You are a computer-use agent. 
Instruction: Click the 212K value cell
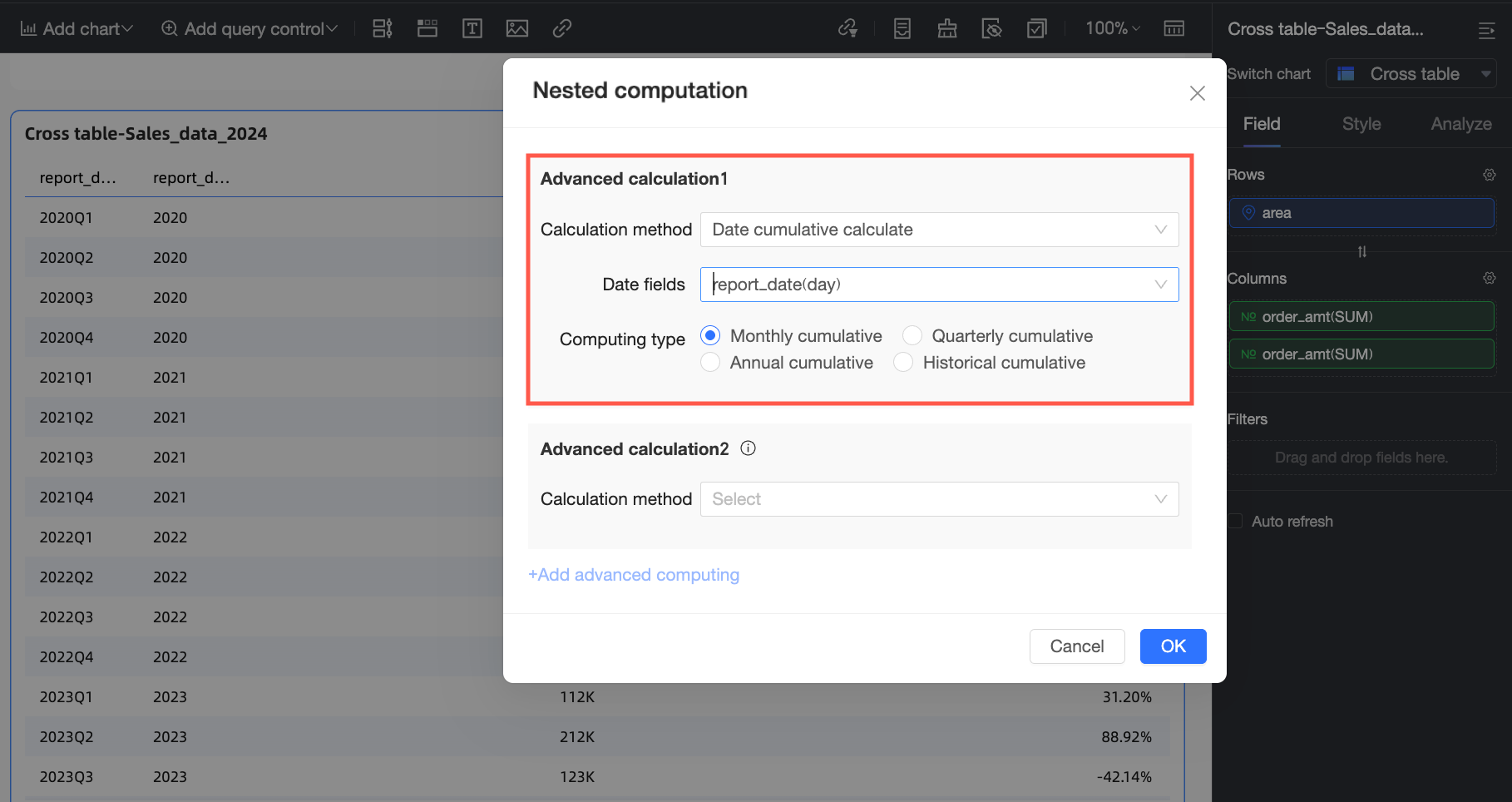pos(577,737)
